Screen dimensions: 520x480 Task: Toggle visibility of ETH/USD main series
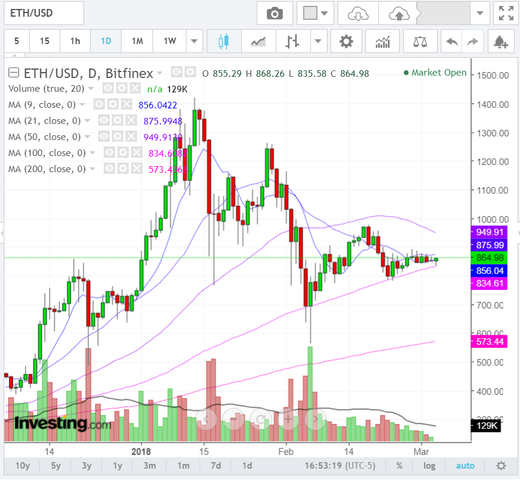(176, 72)
